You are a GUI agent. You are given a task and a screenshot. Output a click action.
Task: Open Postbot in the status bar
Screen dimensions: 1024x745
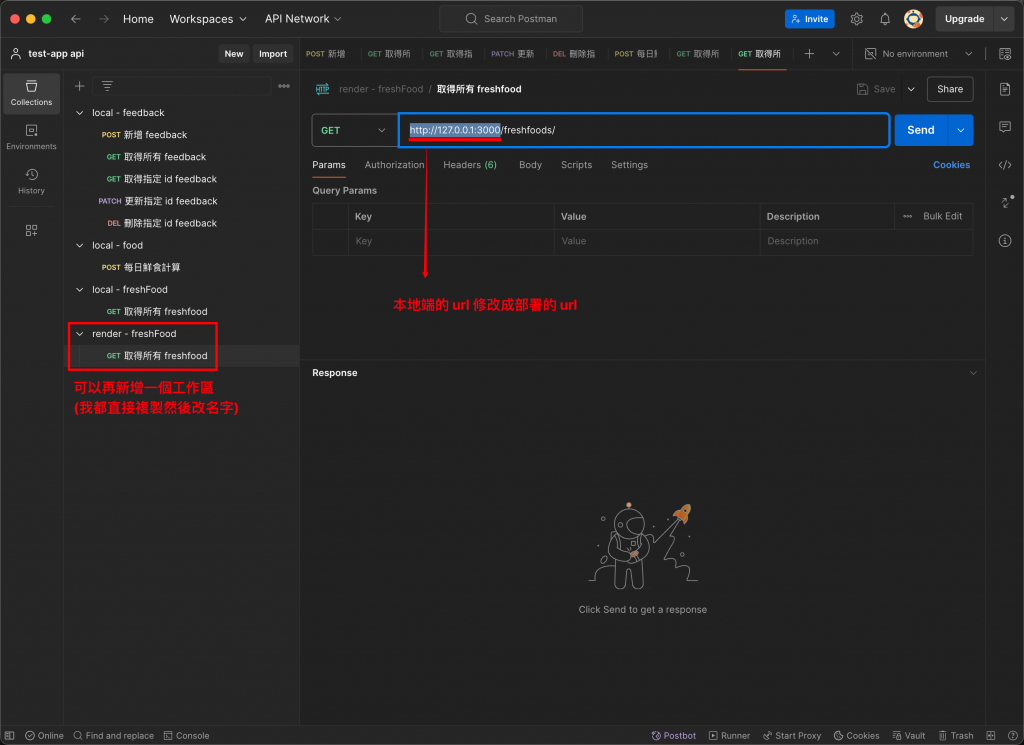(x=673, y=735)
